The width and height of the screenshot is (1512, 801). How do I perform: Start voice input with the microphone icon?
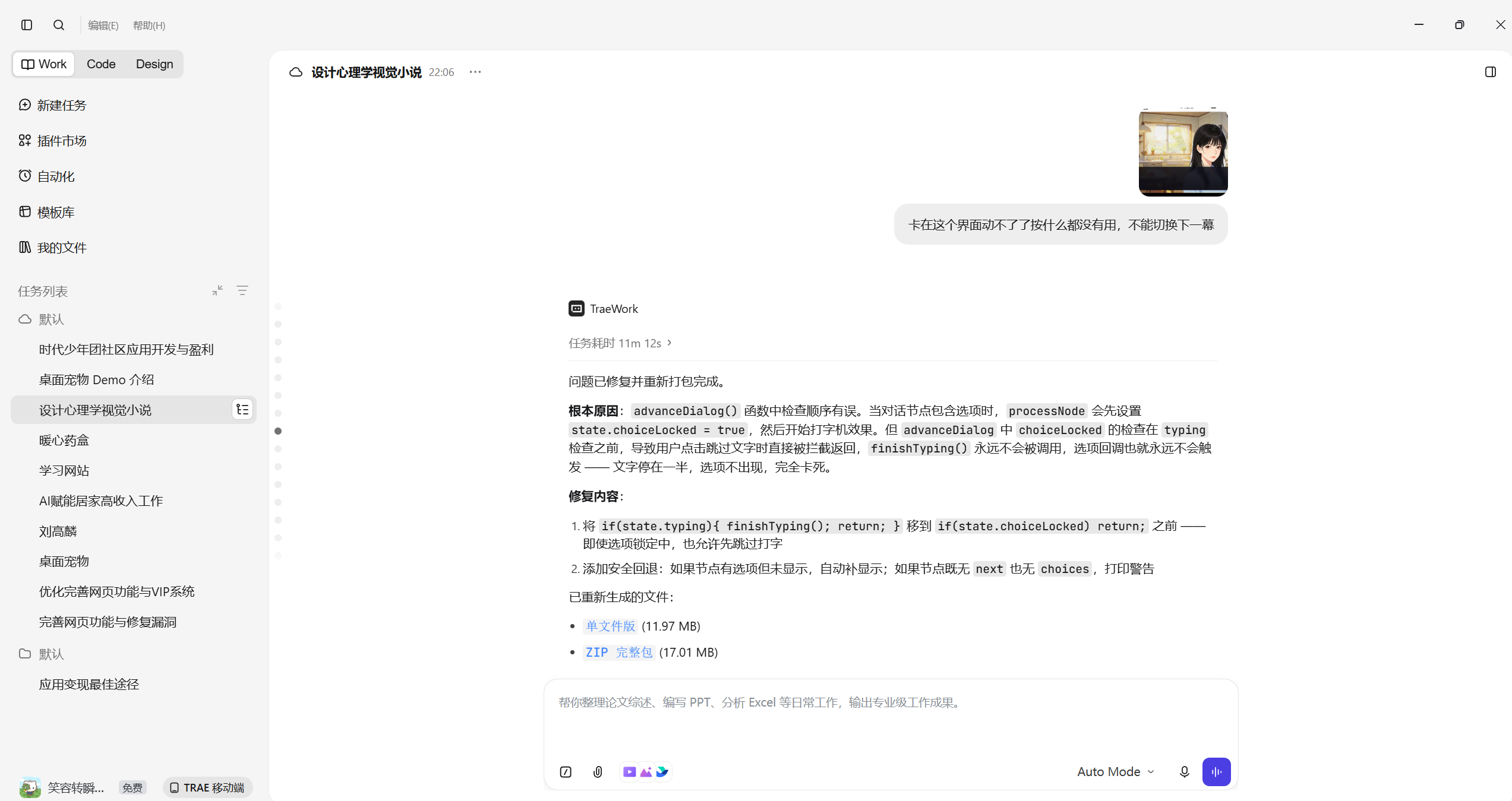point(1184,771)
